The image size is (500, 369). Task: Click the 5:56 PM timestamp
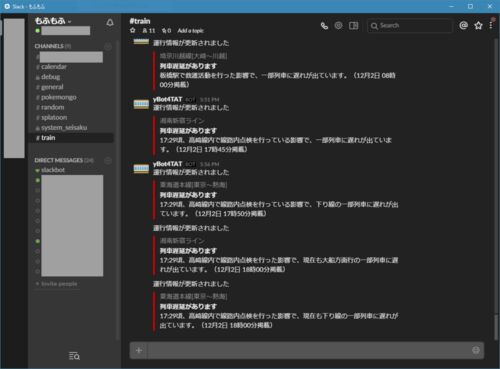[209, 164]
